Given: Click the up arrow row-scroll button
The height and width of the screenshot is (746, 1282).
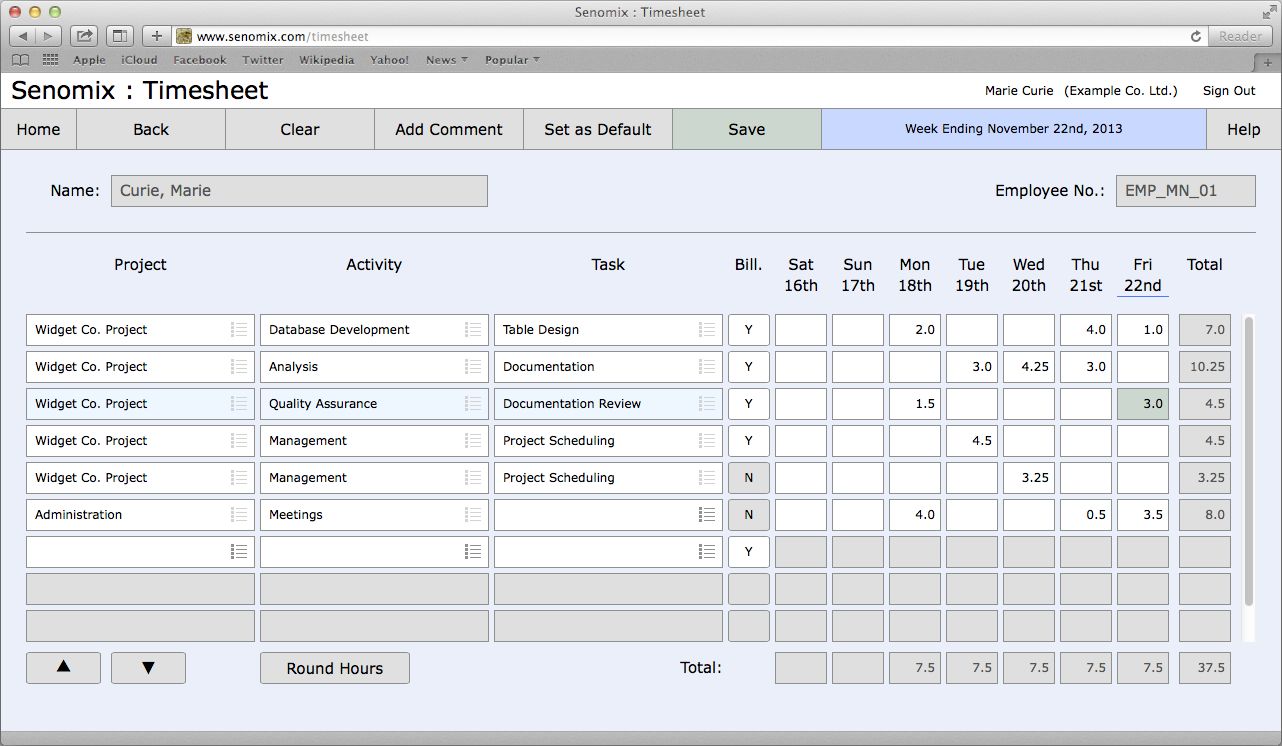Looking at the screenshot, I should point(63,668).
